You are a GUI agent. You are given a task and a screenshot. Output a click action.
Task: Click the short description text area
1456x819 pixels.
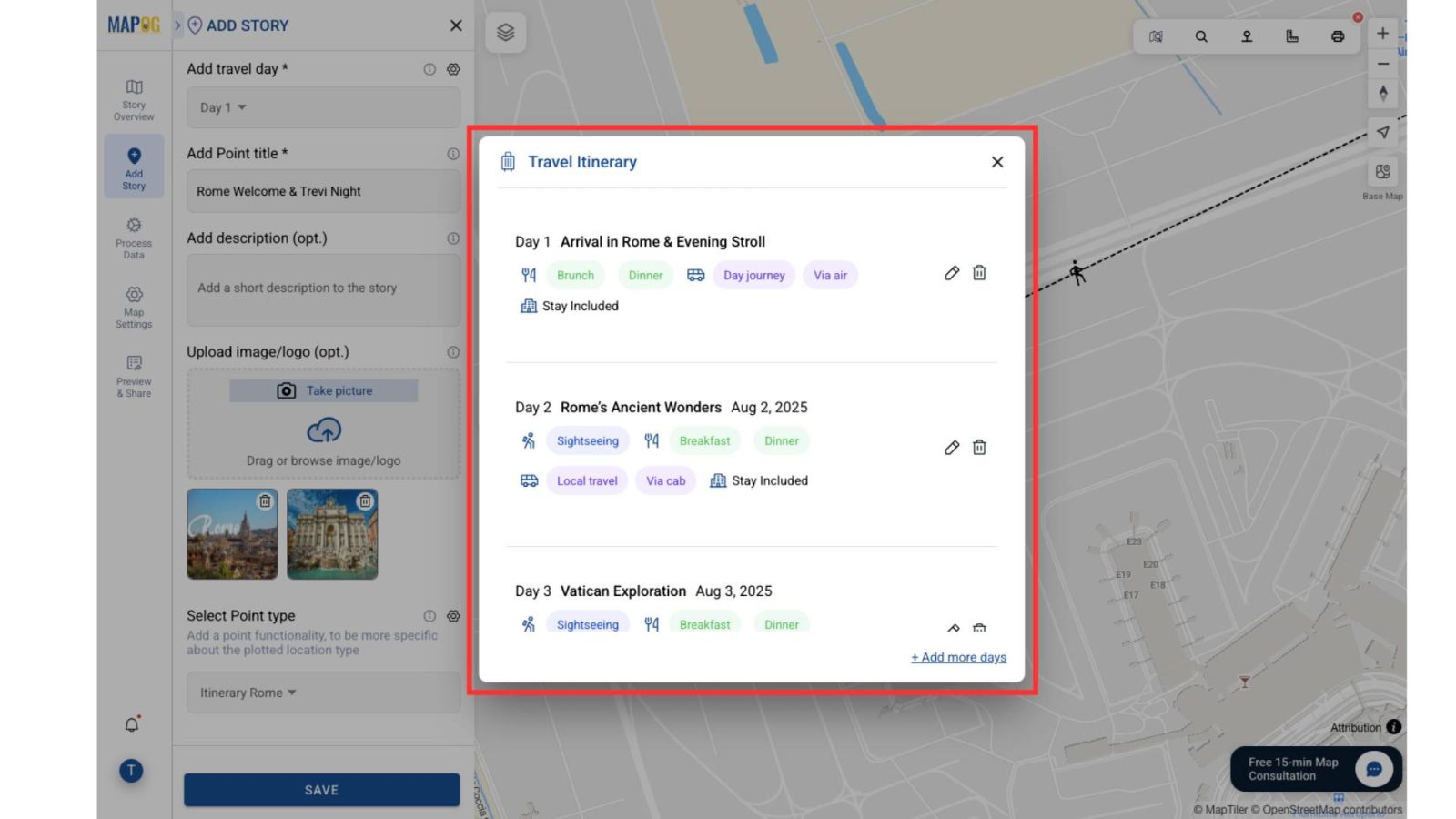[x=323, y=289]
